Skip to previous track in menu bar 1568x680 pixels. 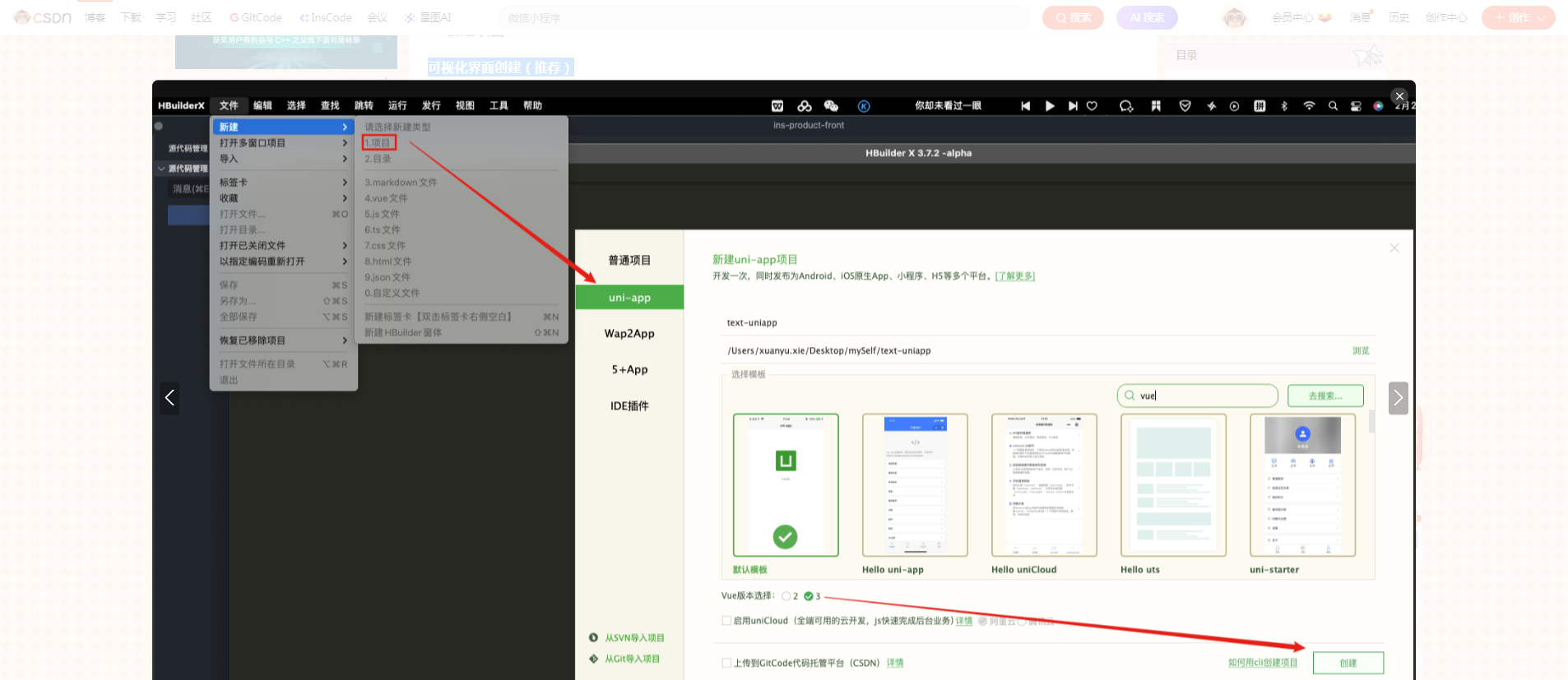(x=1025, y=106)
